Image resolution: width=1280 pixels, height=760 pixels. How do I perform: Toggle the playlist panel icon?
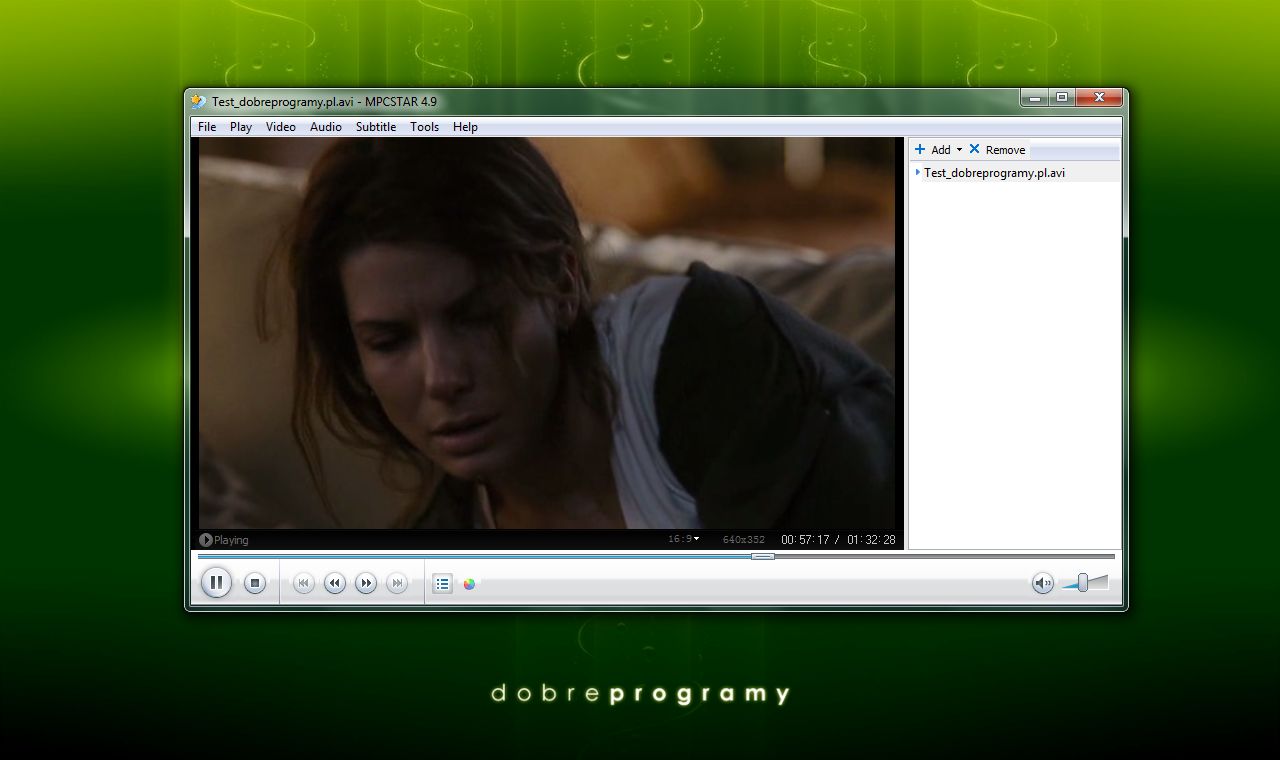[442, 583]
